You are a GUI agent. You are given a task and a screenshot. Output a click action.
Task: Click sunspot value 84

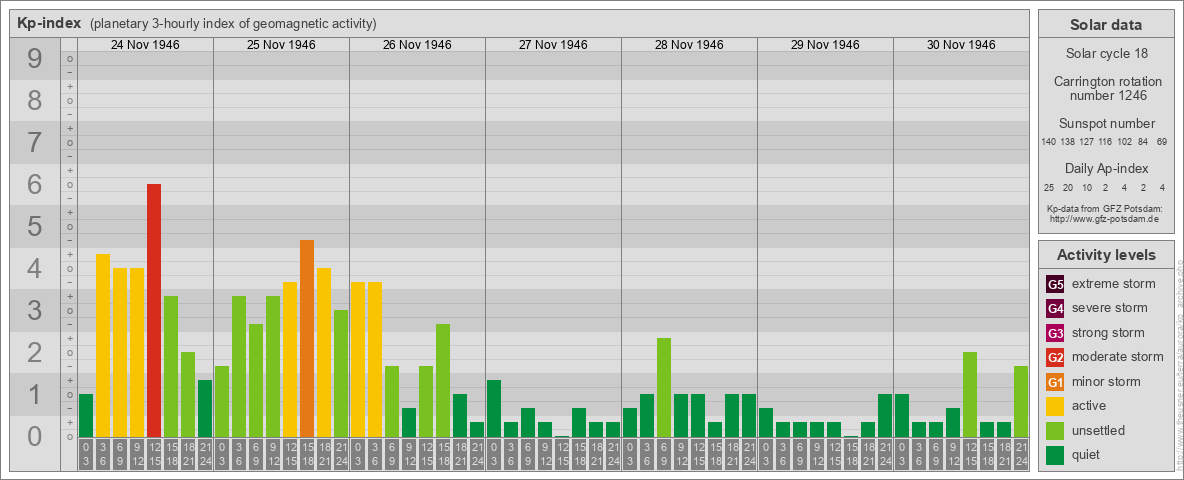pyautogui.click(x=1143, y=142)
